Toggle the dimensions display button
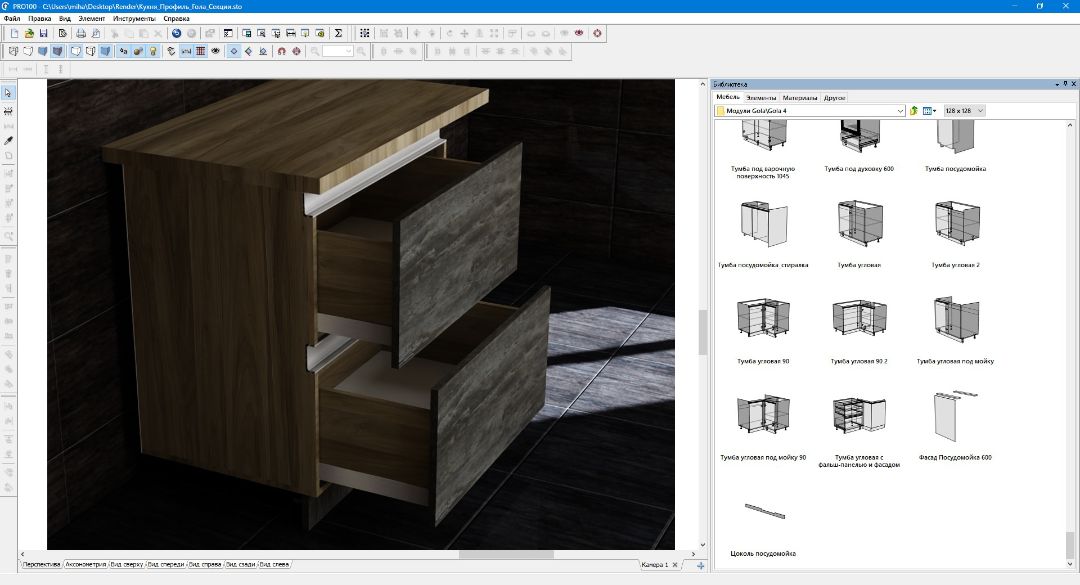 (186, 51)
